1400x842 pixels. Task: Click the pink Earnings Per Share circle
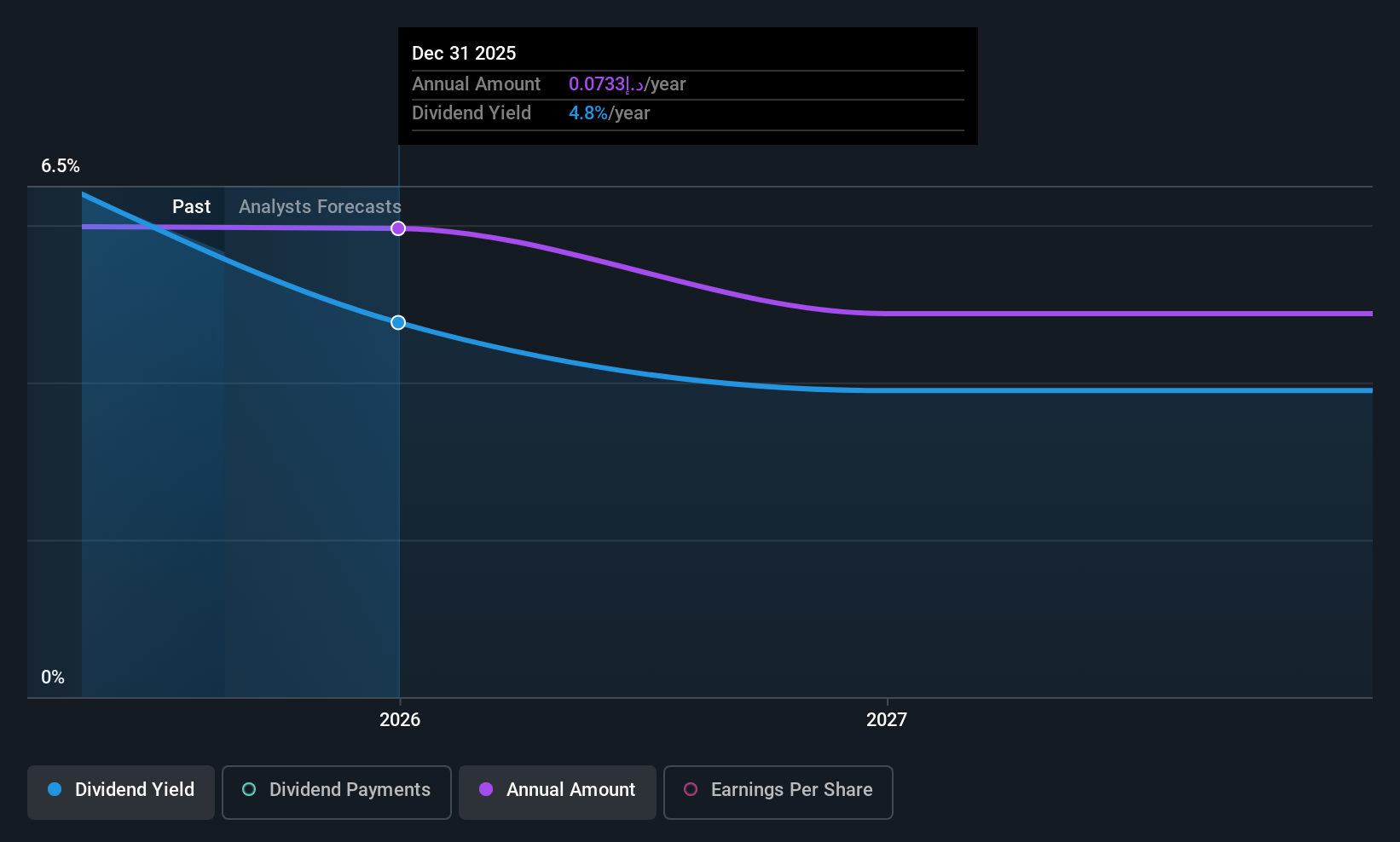[691, 789]
